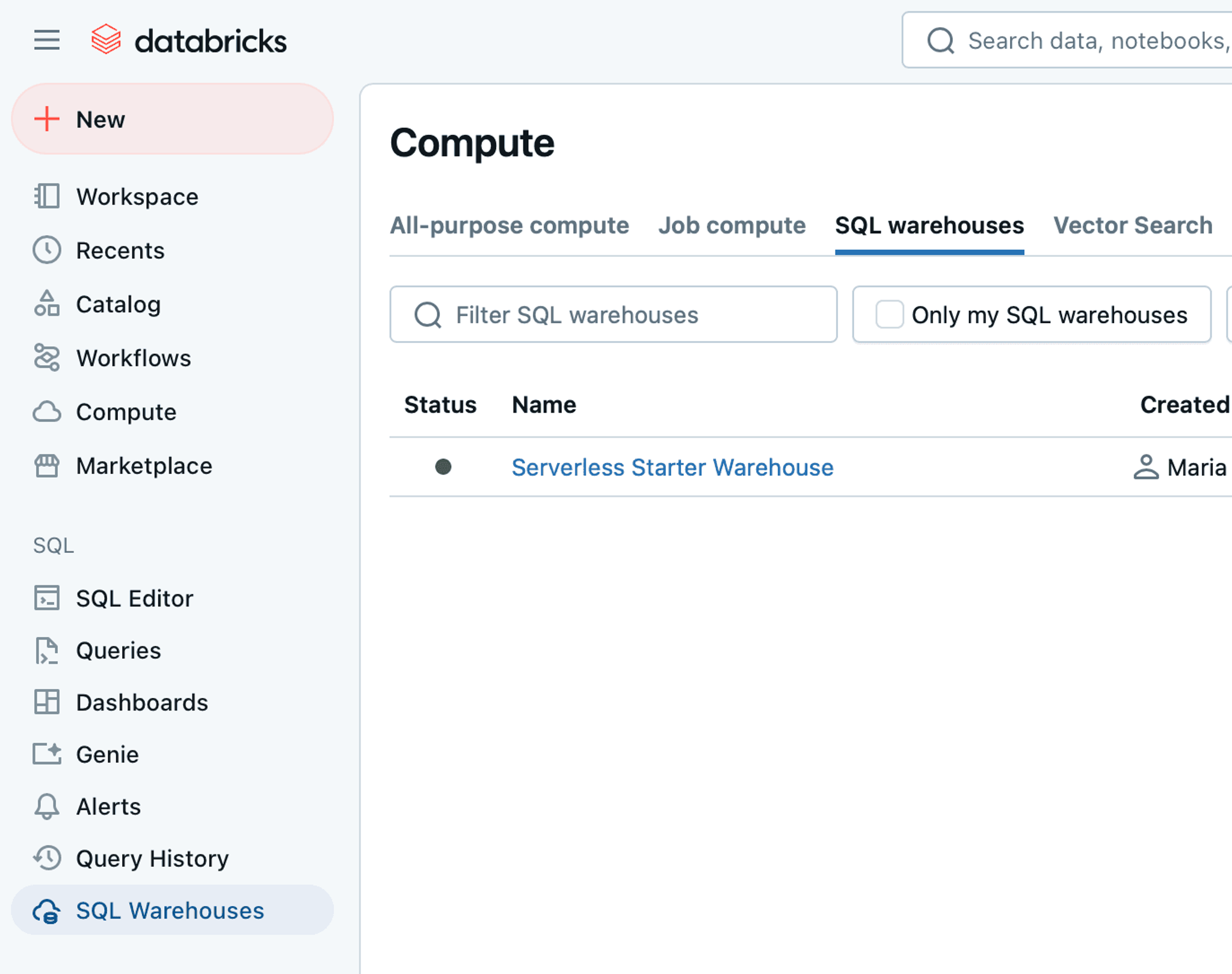Select SQL Warehouses in the sidebar
Viewport: 1232px width, 974px height.
172,910
